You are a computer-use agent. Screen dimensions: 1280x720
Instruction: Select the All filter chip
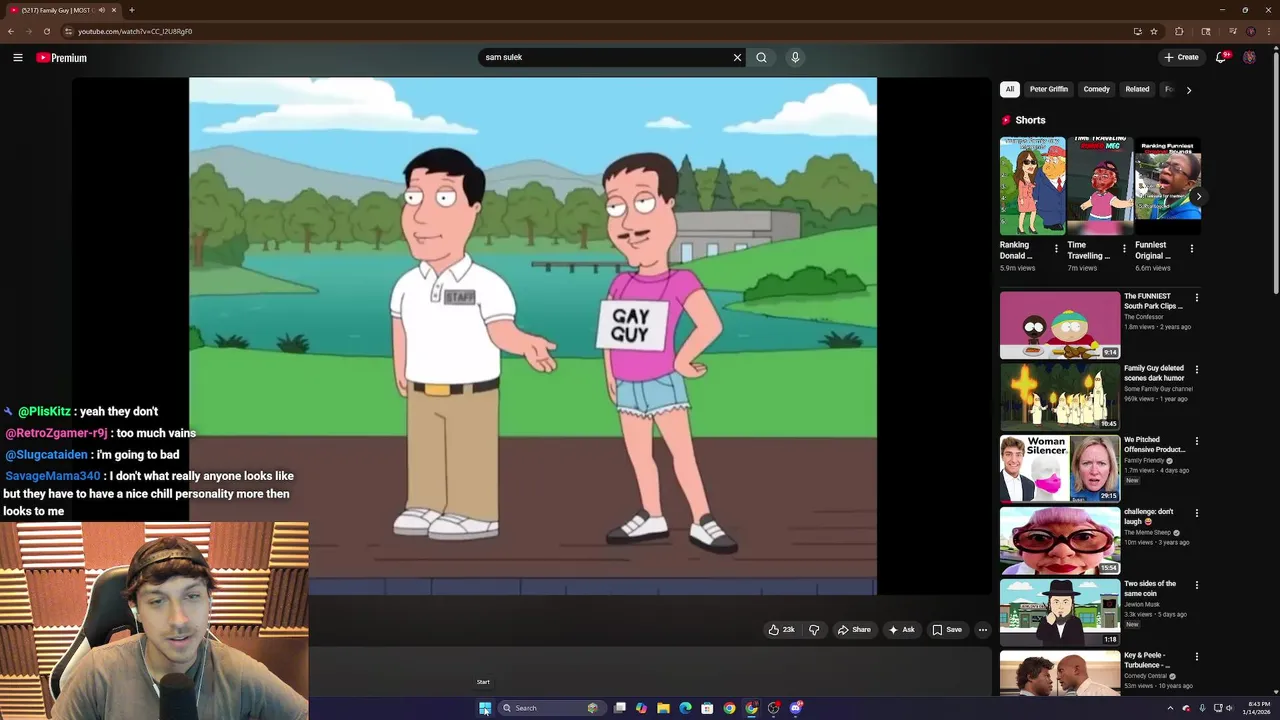pos(1010,89)
